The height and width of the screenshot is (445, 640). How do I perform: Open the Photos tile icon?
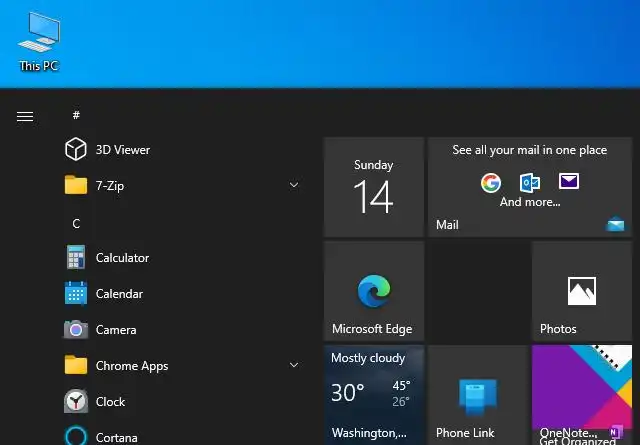tap(582, 291)
